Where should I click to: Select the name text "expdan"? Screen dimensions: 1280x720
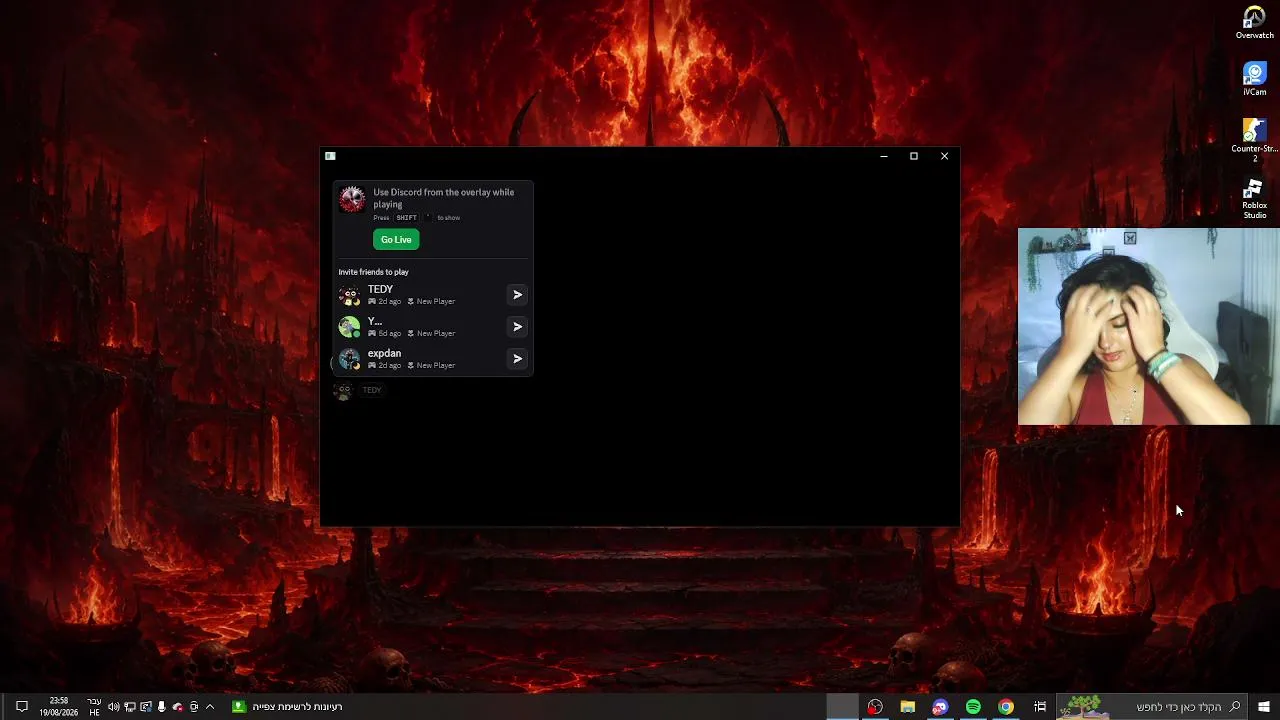384,353
